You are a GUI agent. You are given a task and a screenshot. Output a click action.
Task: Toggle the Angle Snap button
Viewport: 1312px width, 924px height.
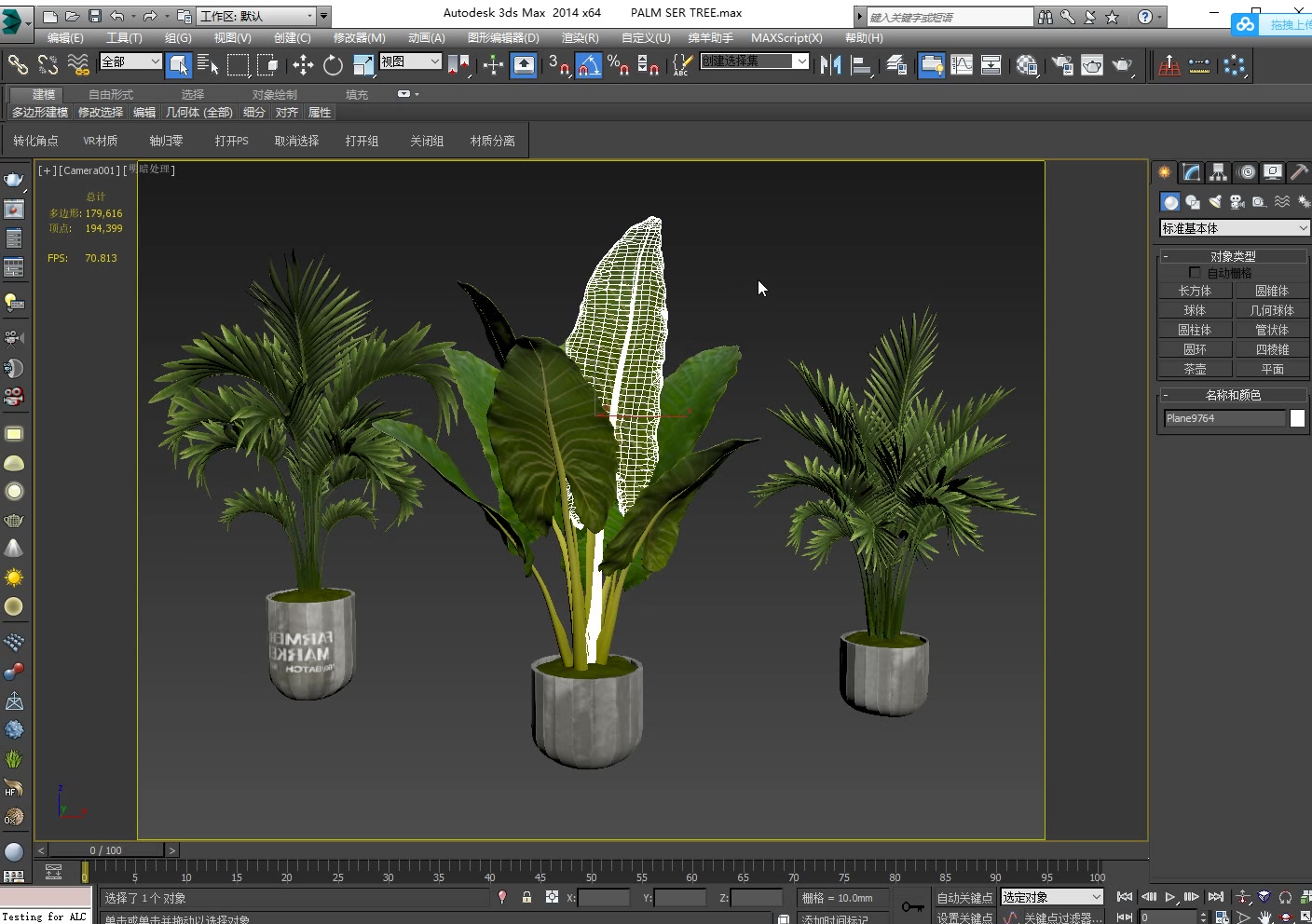click(x=589, y=64)
